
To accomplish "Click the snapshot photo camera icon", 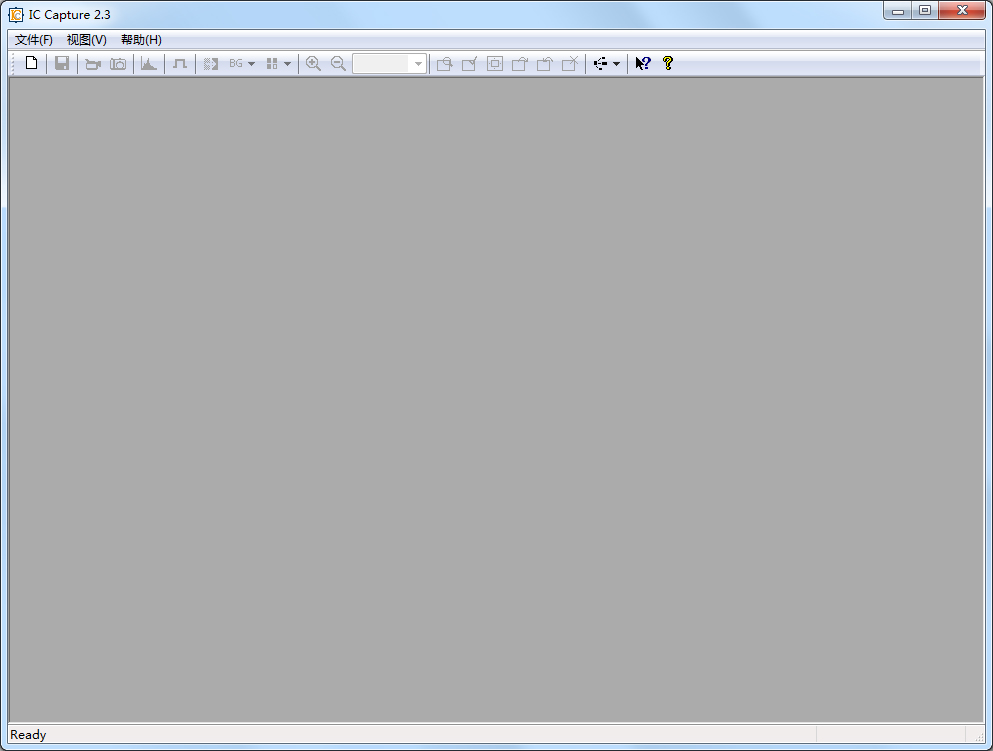I will pos(118,64).
